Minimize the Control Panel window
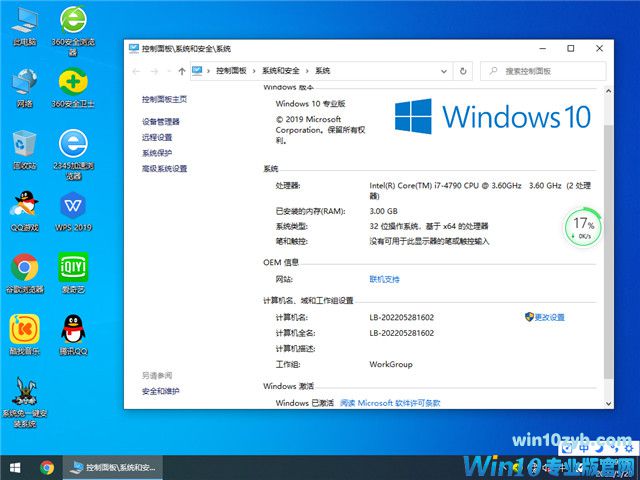This screenshot has width=640, height=480. (542, 49)
